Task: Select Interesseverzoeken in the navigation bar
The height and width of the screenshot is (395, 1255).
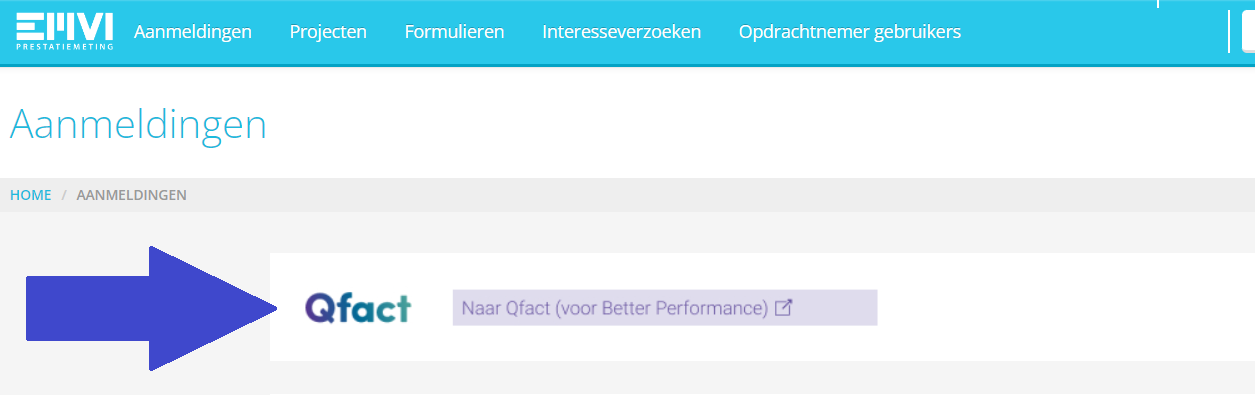Action: [621, 32]
